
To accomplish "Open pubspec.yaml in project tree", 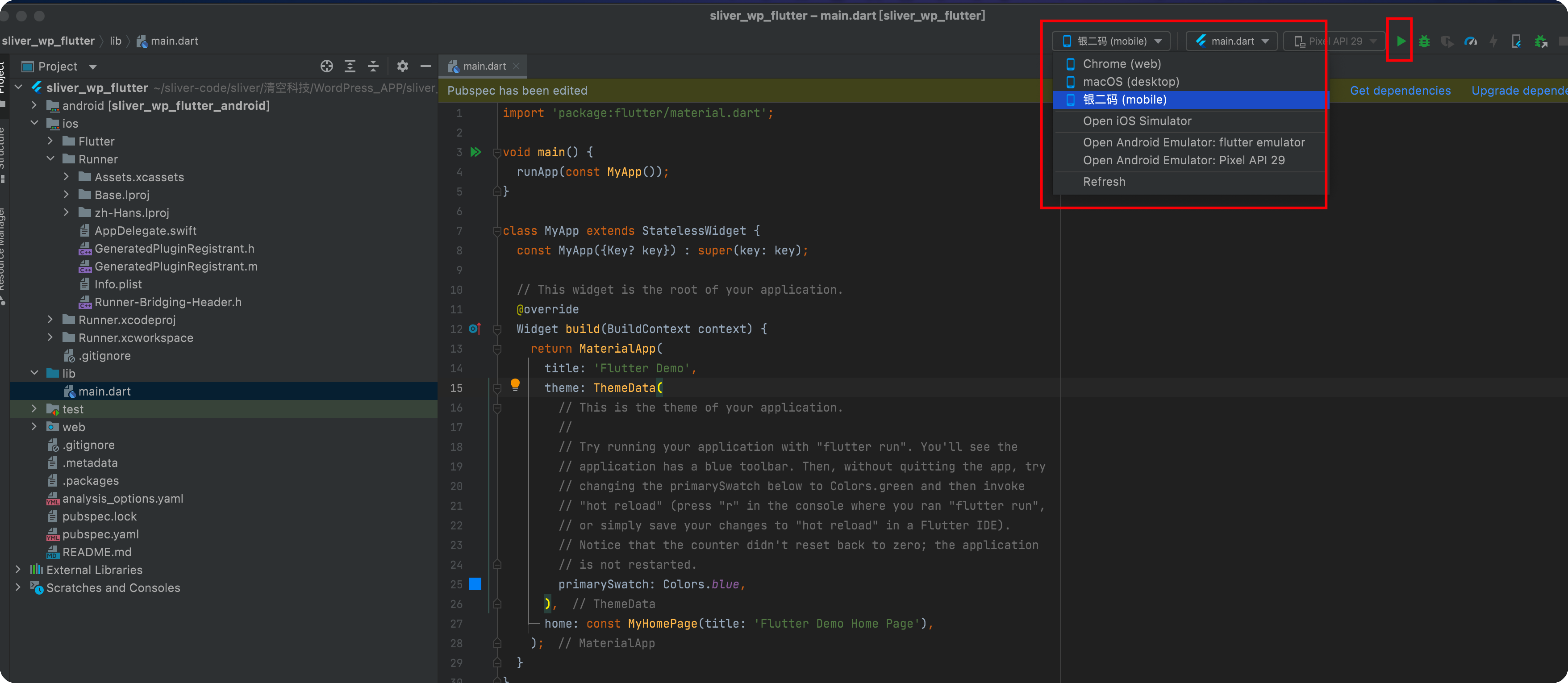I will (x=100, y=534).
